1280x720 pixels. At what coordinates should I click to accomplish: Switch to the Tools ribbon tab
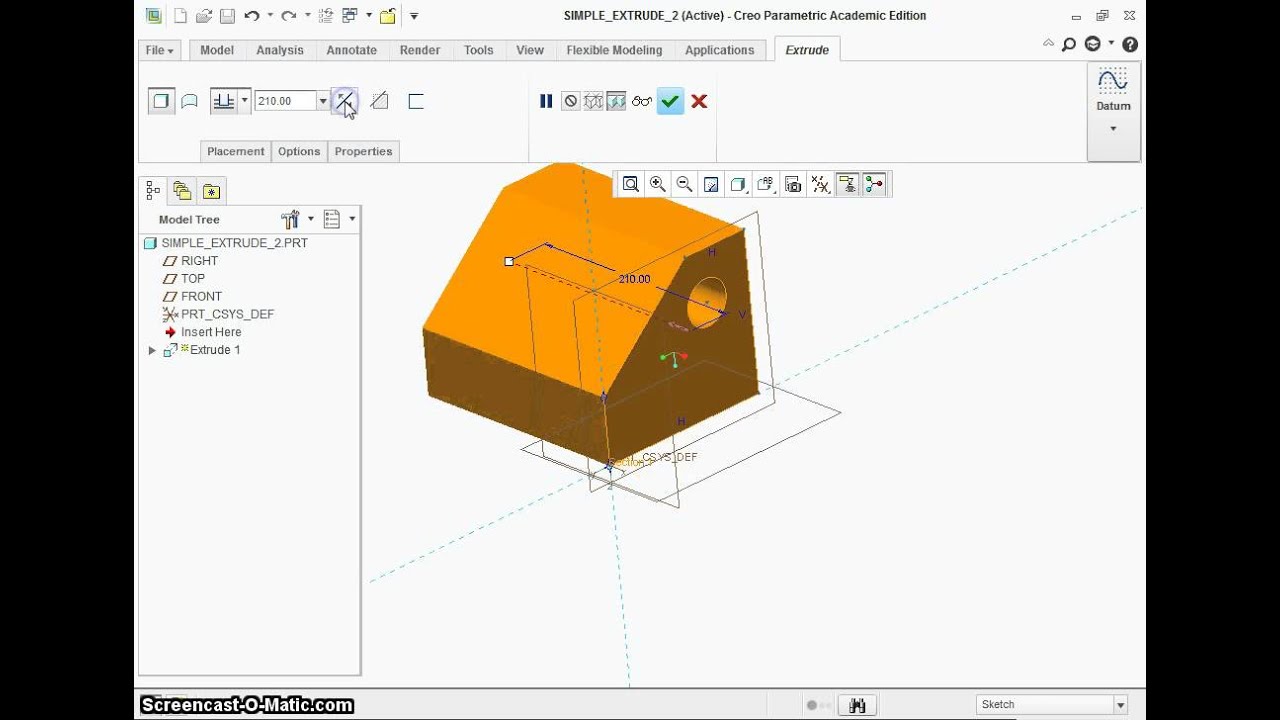click(479, 50)
